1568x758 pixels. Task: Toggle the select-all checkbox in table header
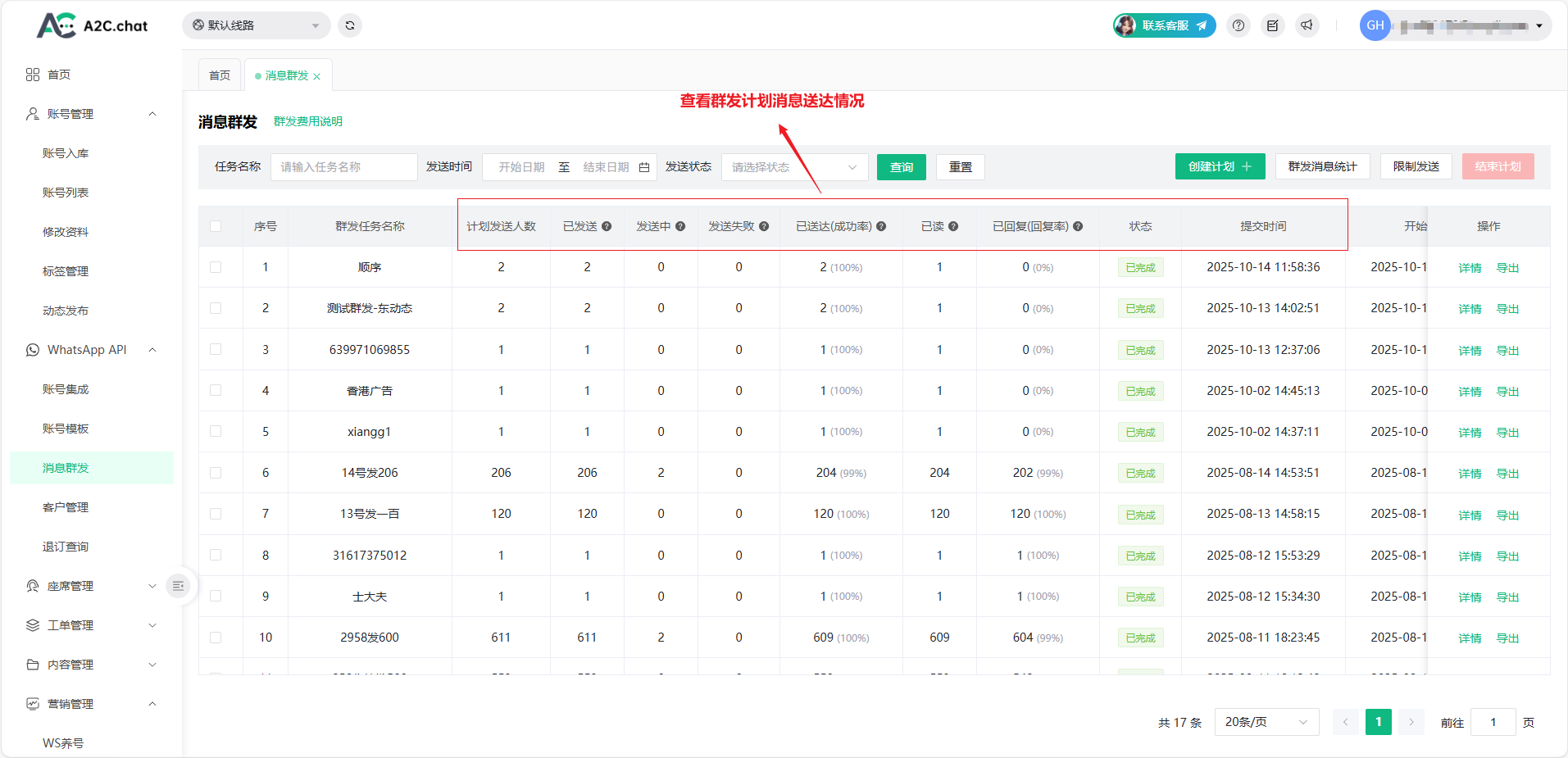[x=216, y=226]
